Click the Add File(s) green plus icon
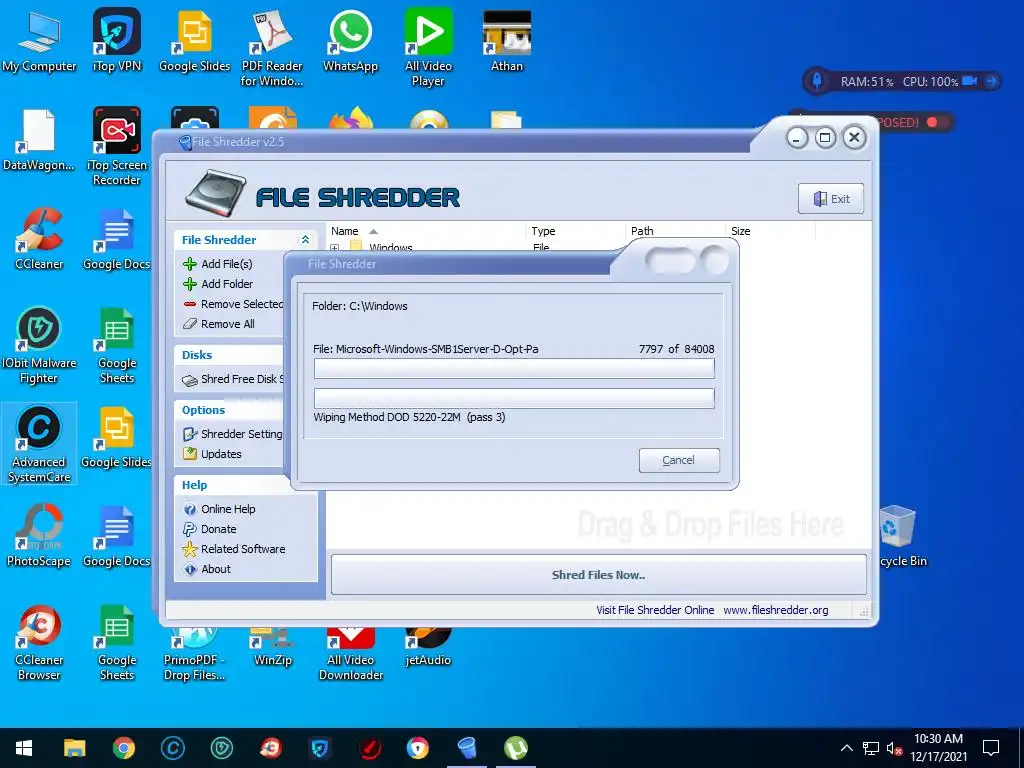Viewport: 1024px width, 768px height. pos(190,264)
